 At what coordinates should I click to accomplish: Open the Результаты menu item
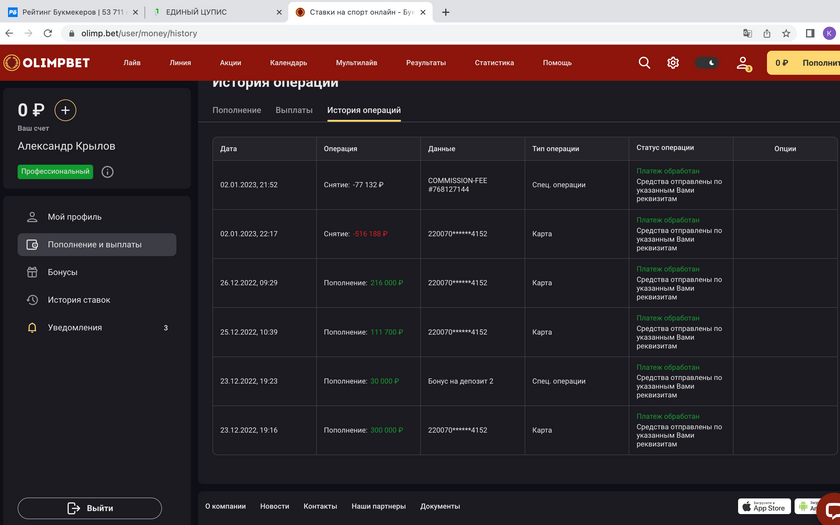click(x=426, y=63)
